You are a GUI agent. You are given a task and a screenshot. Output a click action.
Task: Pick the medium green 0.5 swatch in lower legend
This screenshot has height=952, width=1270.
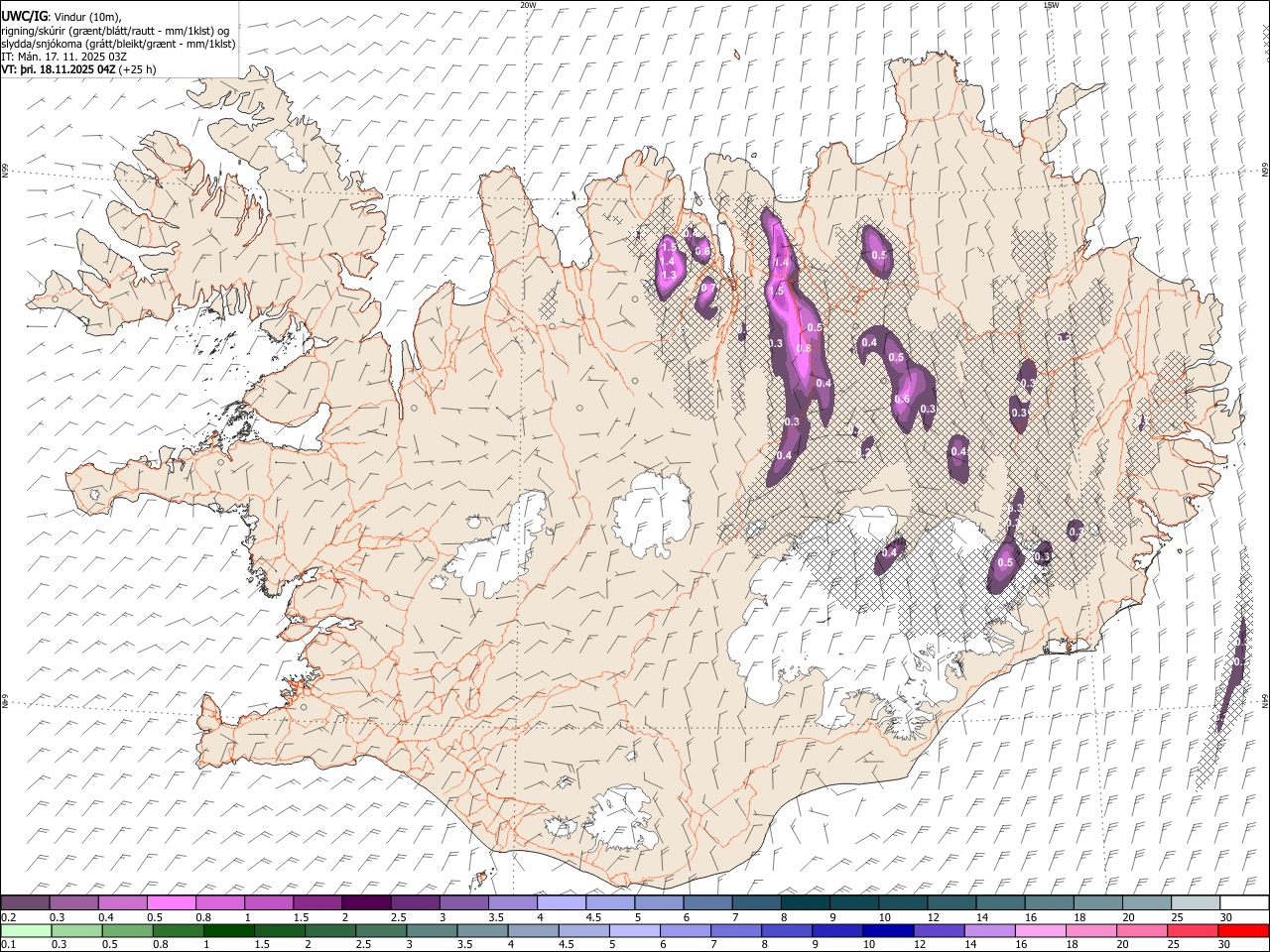[128, 930]
